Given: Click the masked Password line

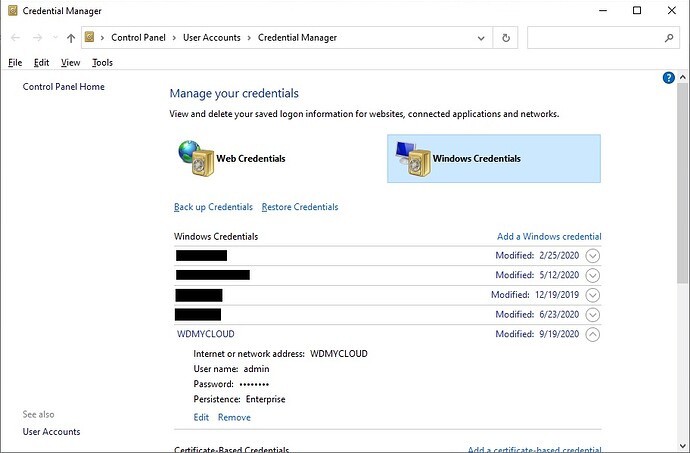Looking at the screenshot, I should click(x=231, y=384).
